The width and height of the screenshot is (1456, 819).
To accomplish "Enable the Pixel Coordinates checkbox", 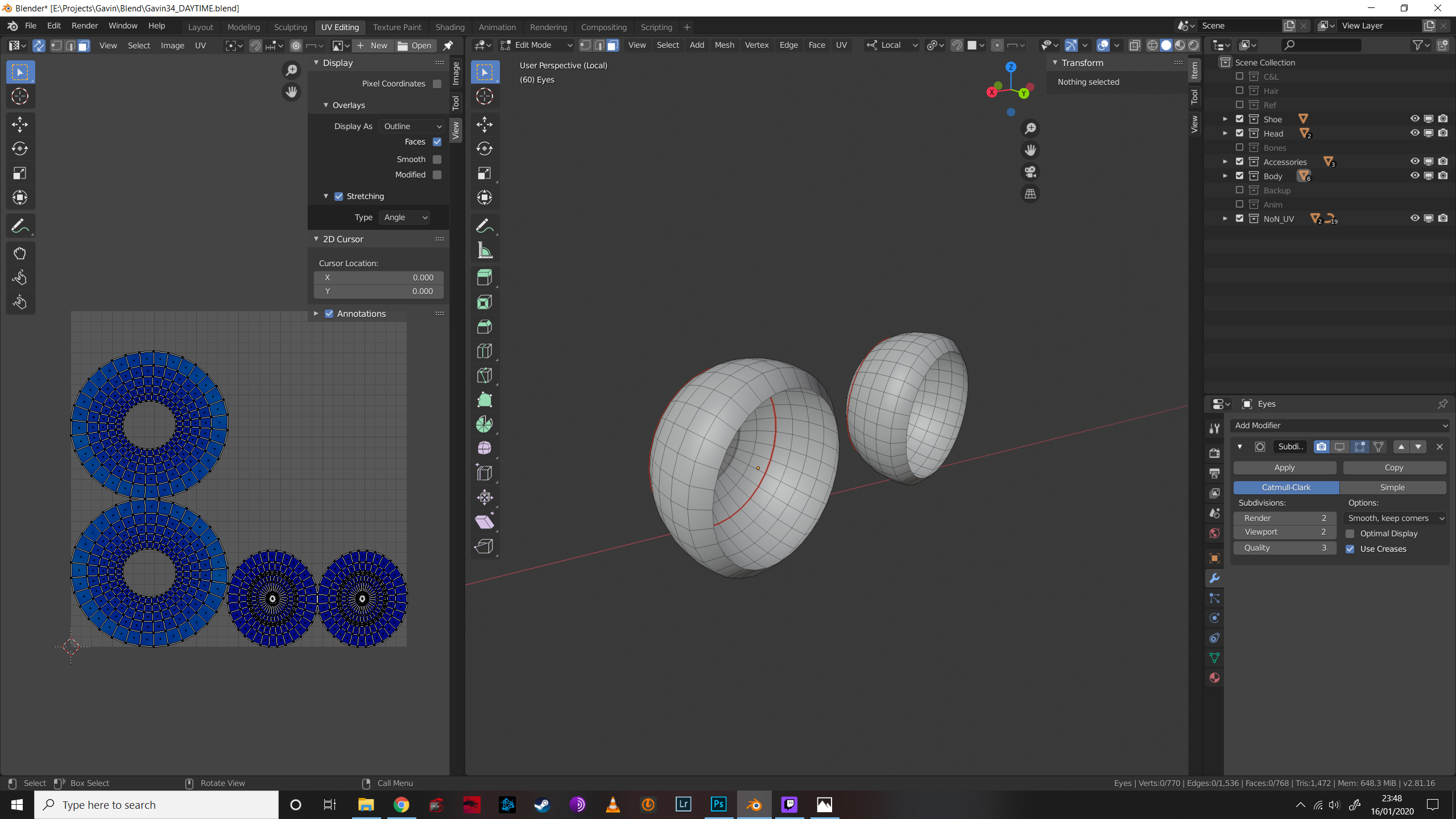I will (437, 84).
